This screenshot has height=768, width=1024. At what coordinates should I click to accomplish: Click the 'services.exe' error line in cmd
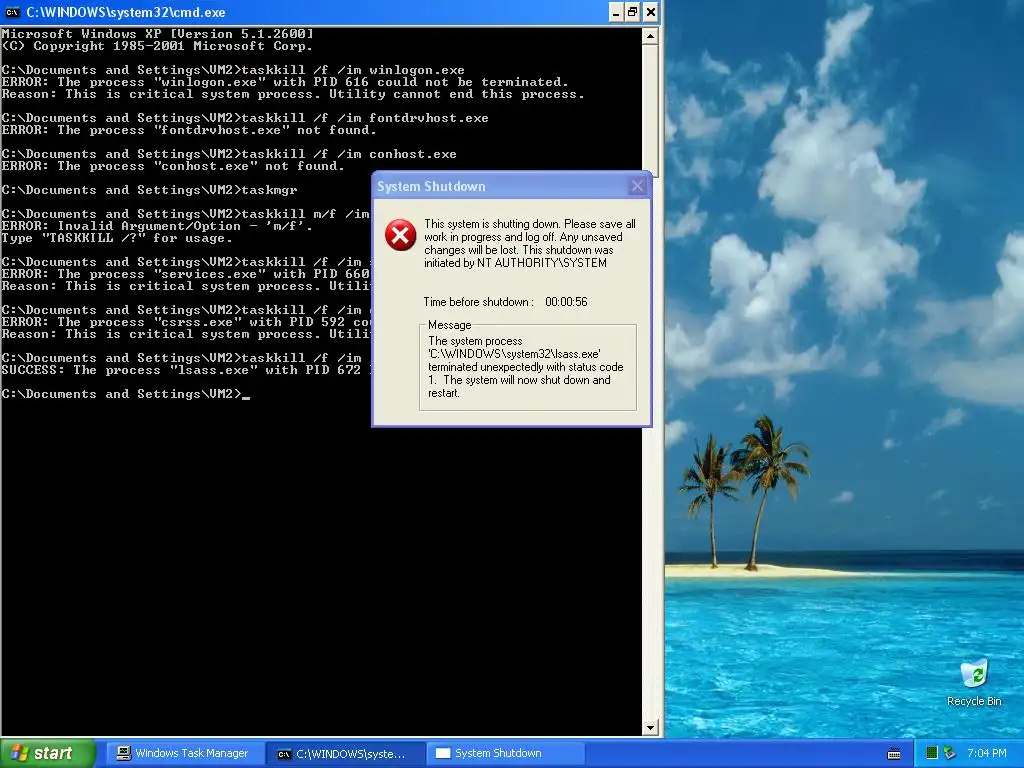186,274
